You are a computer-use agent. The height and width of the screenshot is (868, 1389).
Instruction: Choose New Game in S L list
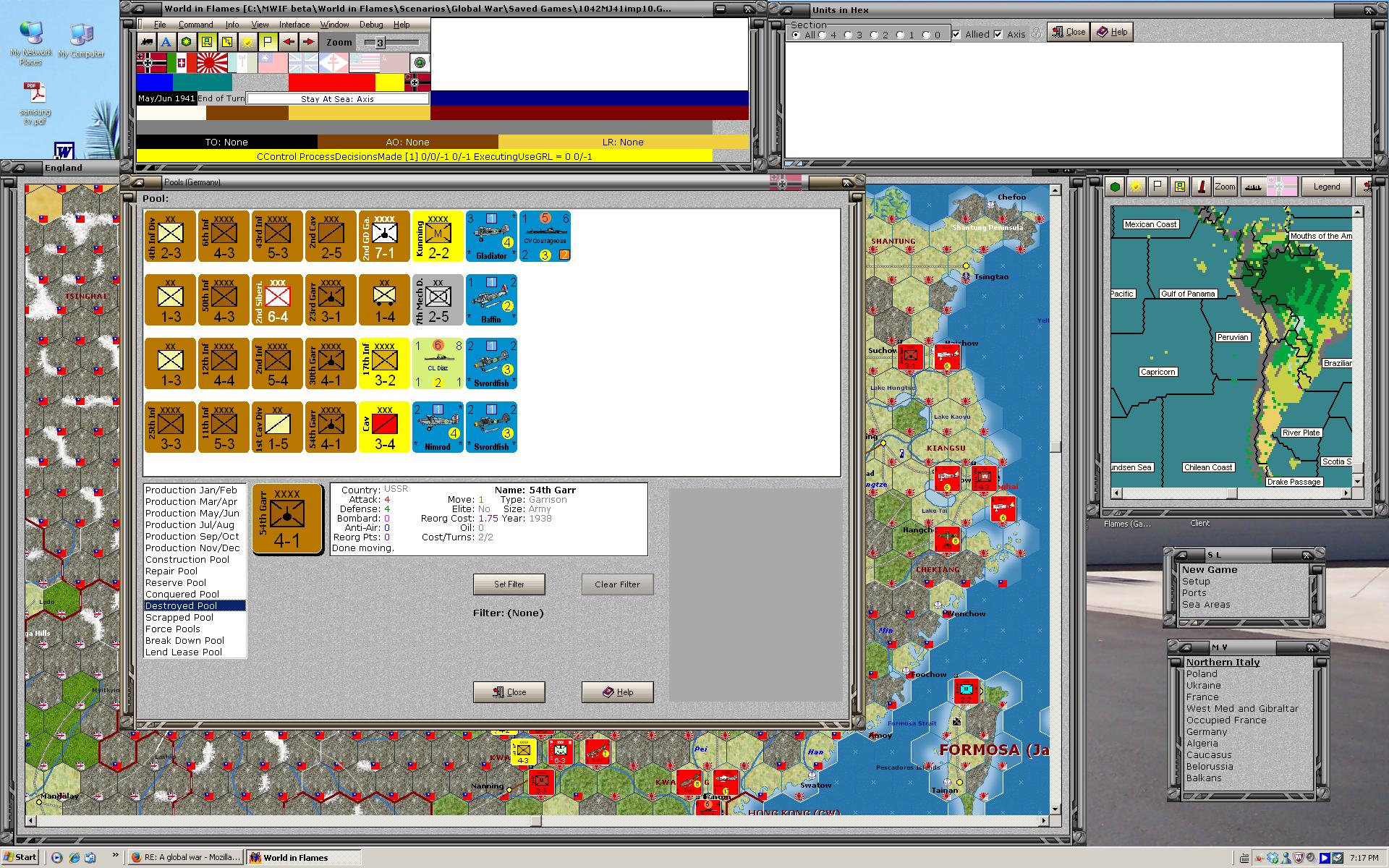click(1210, 570)
